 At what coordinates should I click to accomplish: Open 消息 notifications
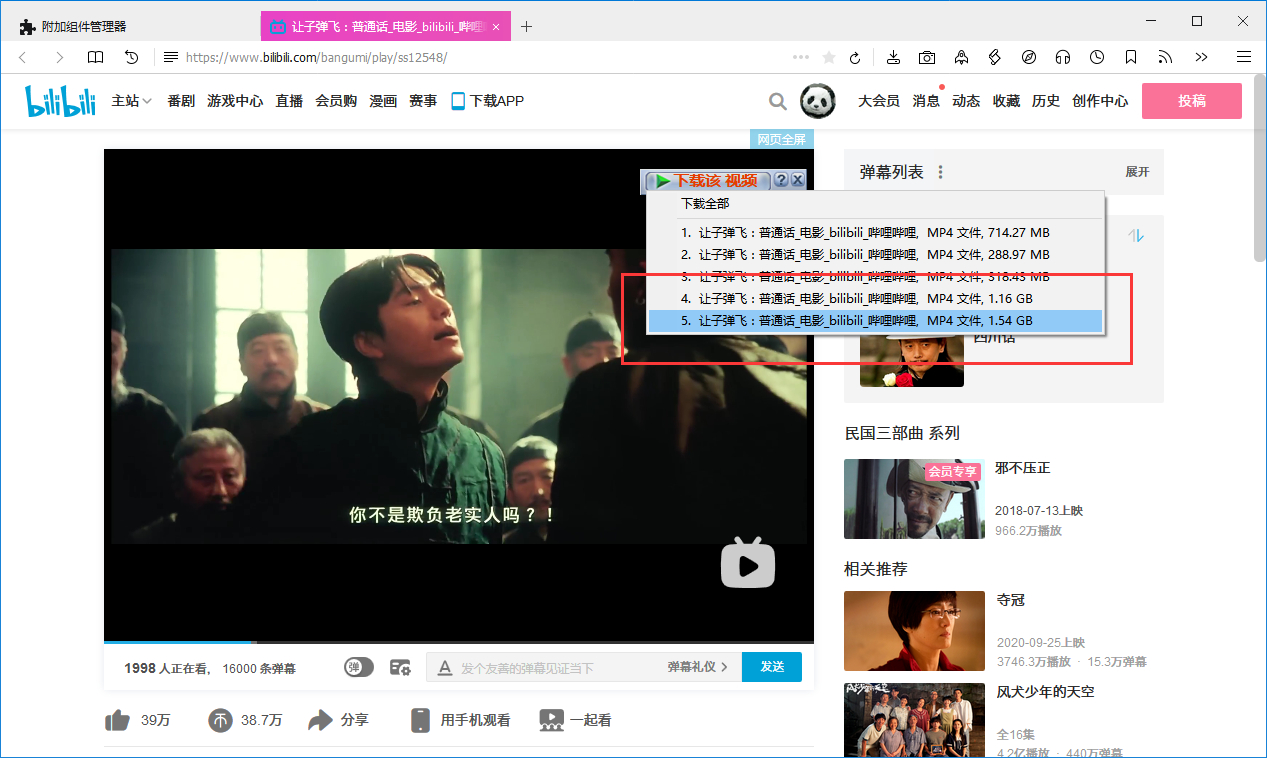[926, 101]
